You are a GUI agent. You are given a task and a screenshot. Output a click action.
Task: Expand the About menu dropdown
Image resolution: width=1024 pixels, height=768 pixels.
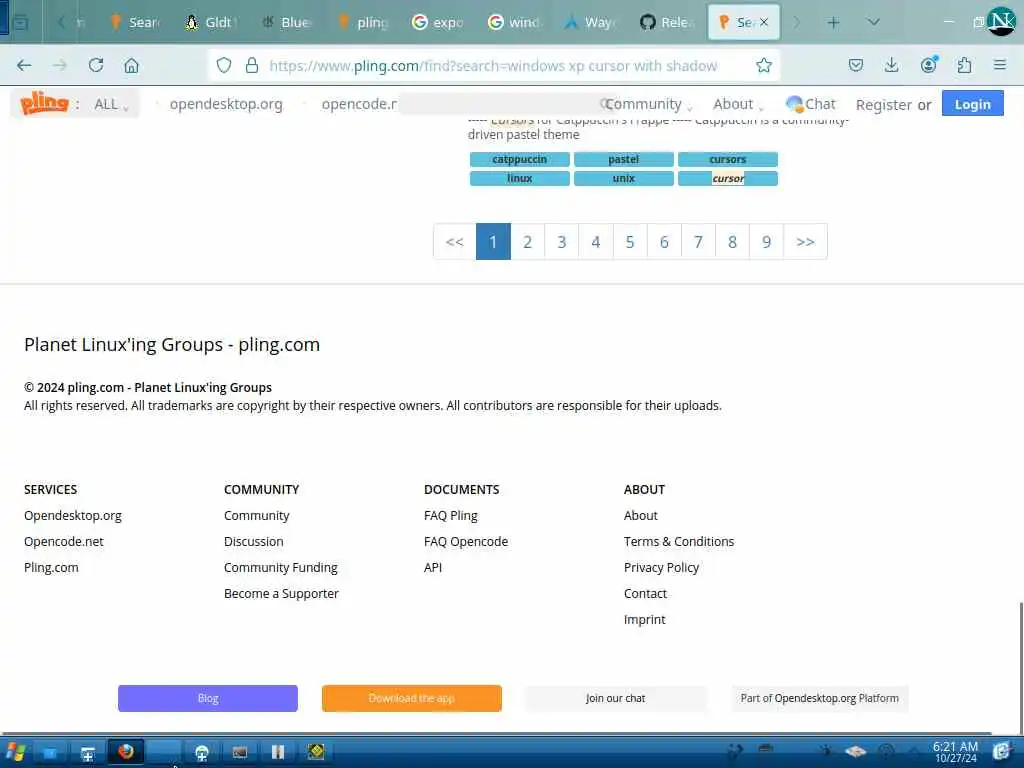[738, 104]
